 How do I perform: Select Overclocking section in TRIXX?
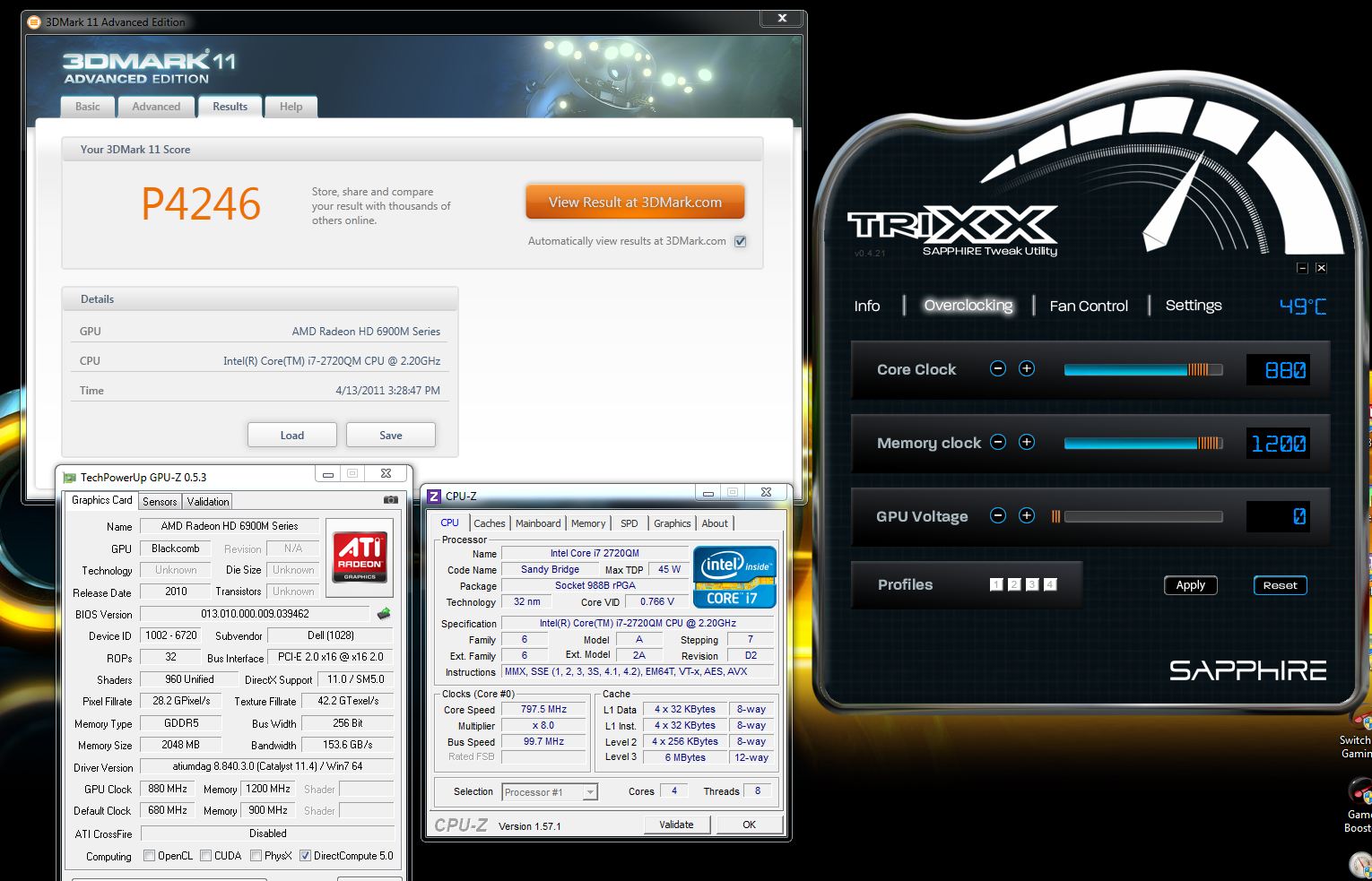click(968, 306)
